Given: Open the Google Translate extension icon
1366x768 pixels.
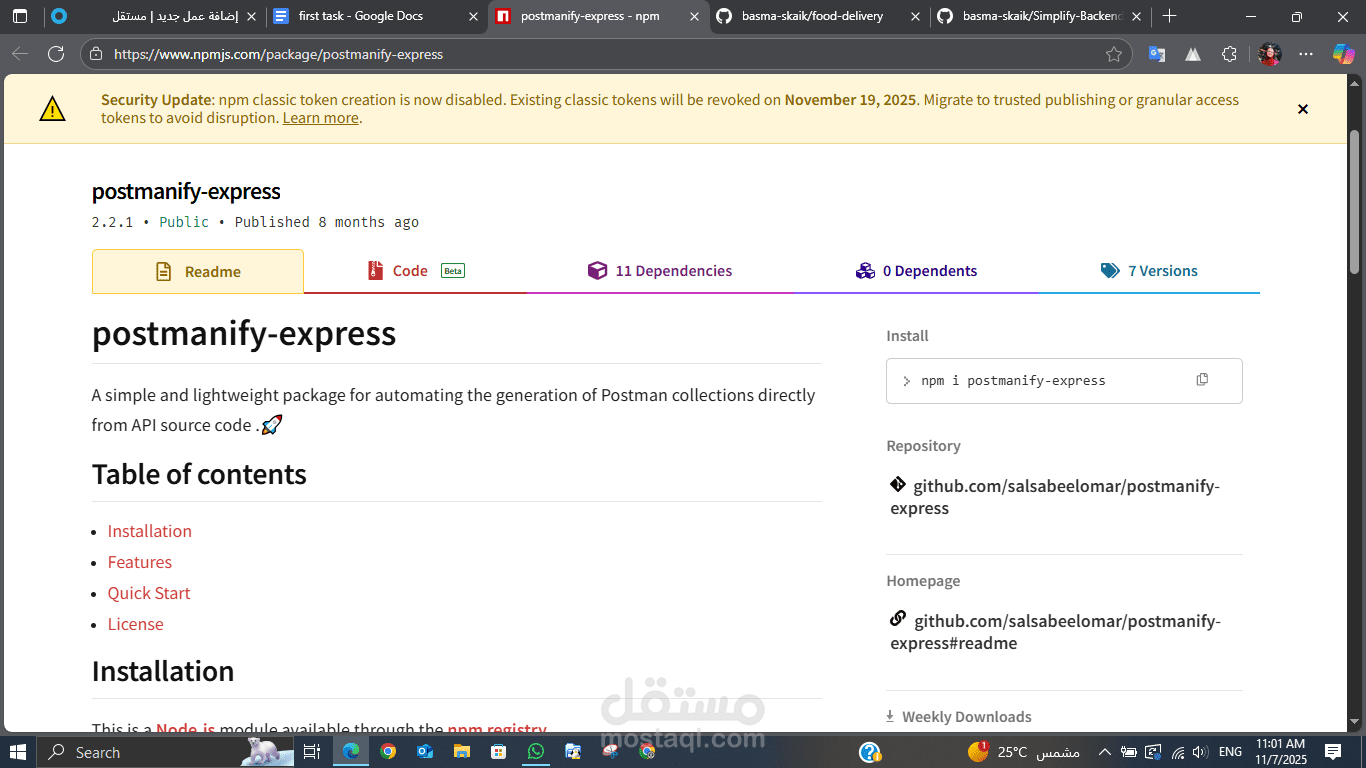Looking at the screenshot, I should click(1157, 54).
